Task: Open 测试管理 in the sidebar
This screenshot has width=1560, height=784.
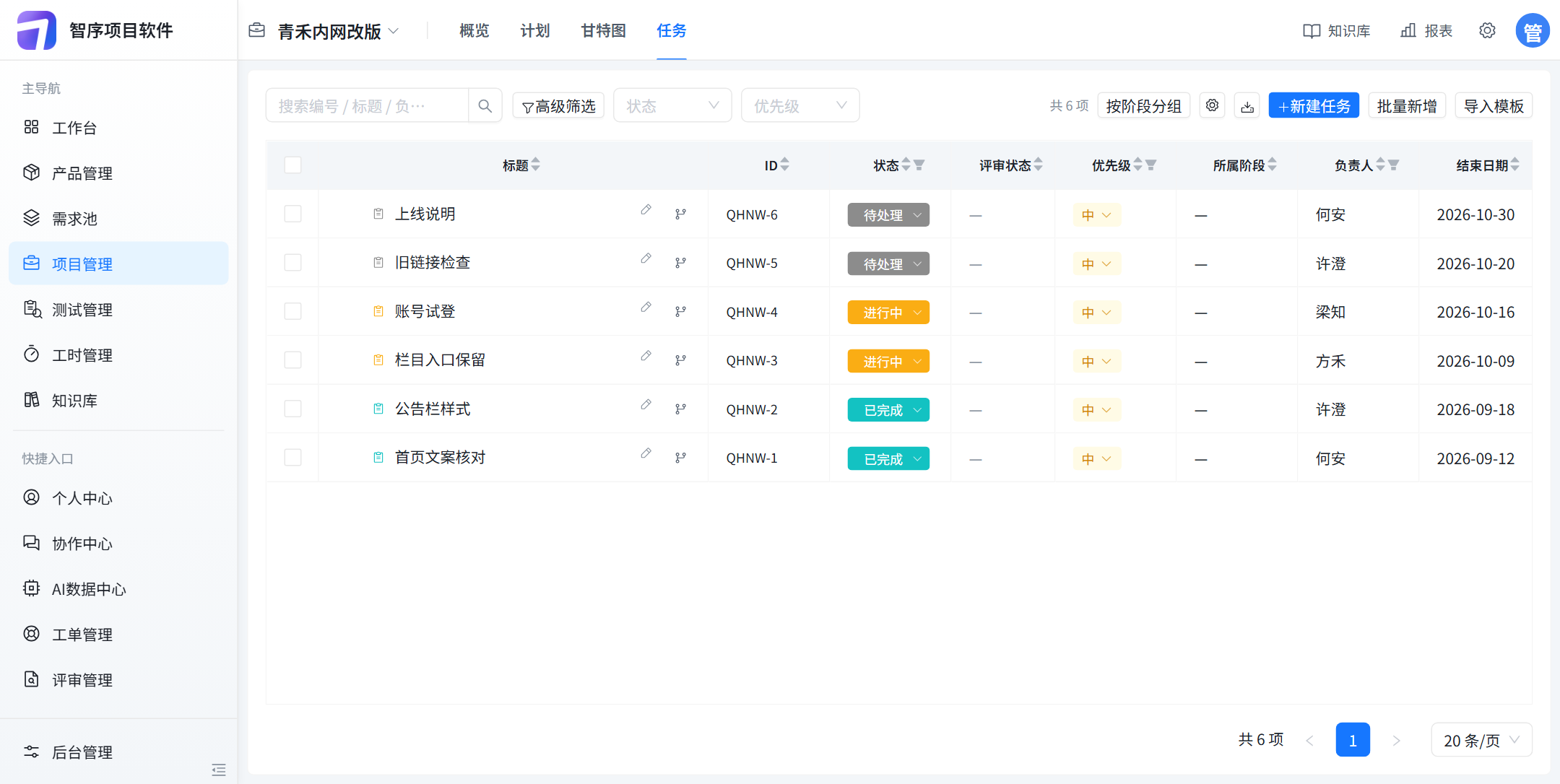Action: click(x=118, y=310)
